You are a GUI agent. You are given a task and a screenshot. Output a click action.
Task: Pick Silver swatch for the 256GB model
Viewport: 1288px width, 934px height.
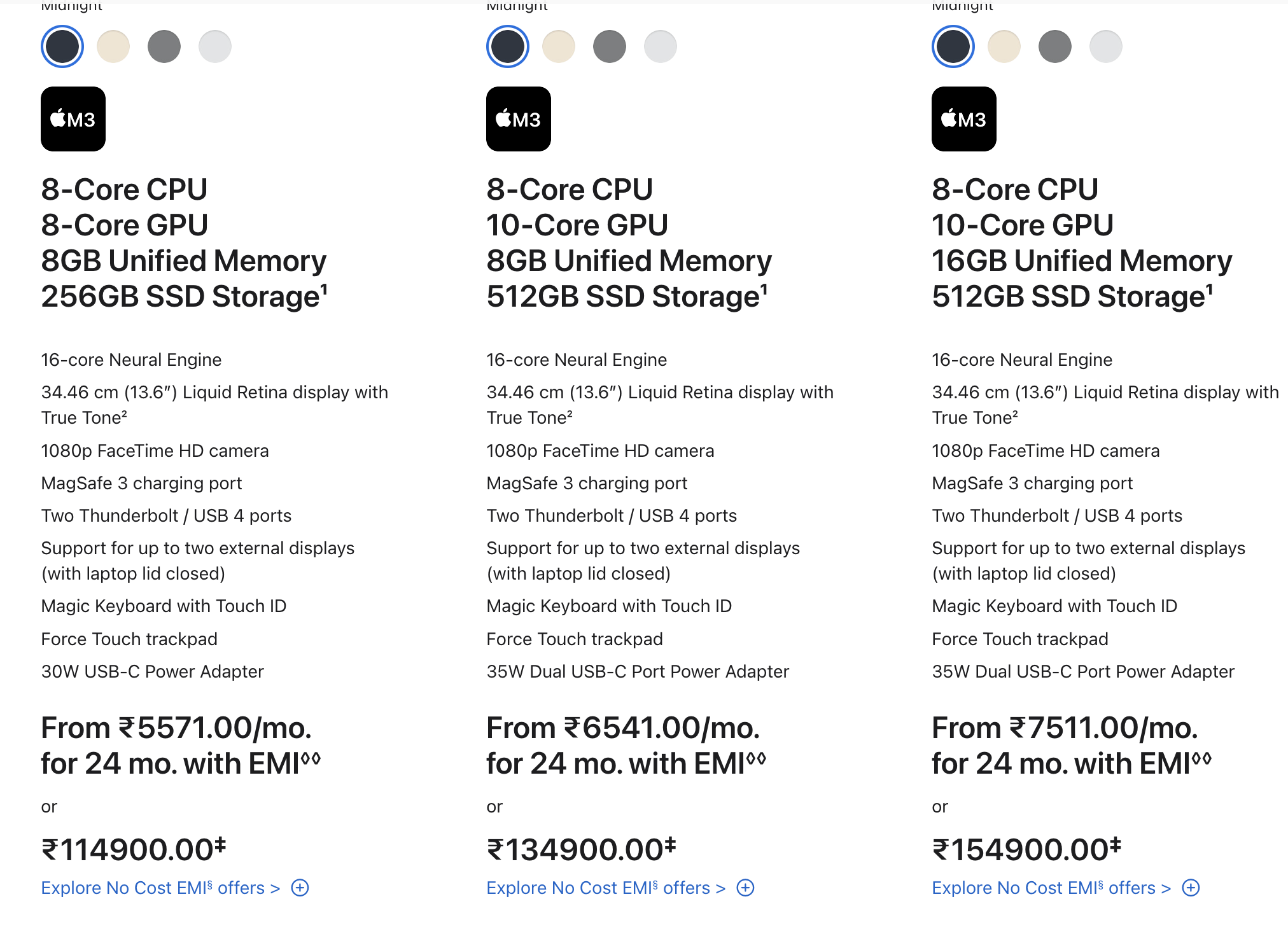(215, 46)
